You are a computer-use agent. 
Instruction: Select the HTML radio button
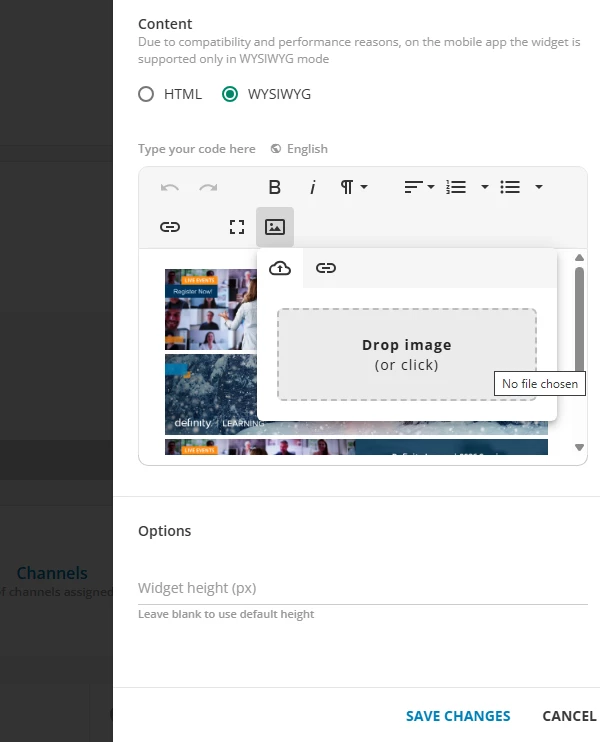coord(146,94)
